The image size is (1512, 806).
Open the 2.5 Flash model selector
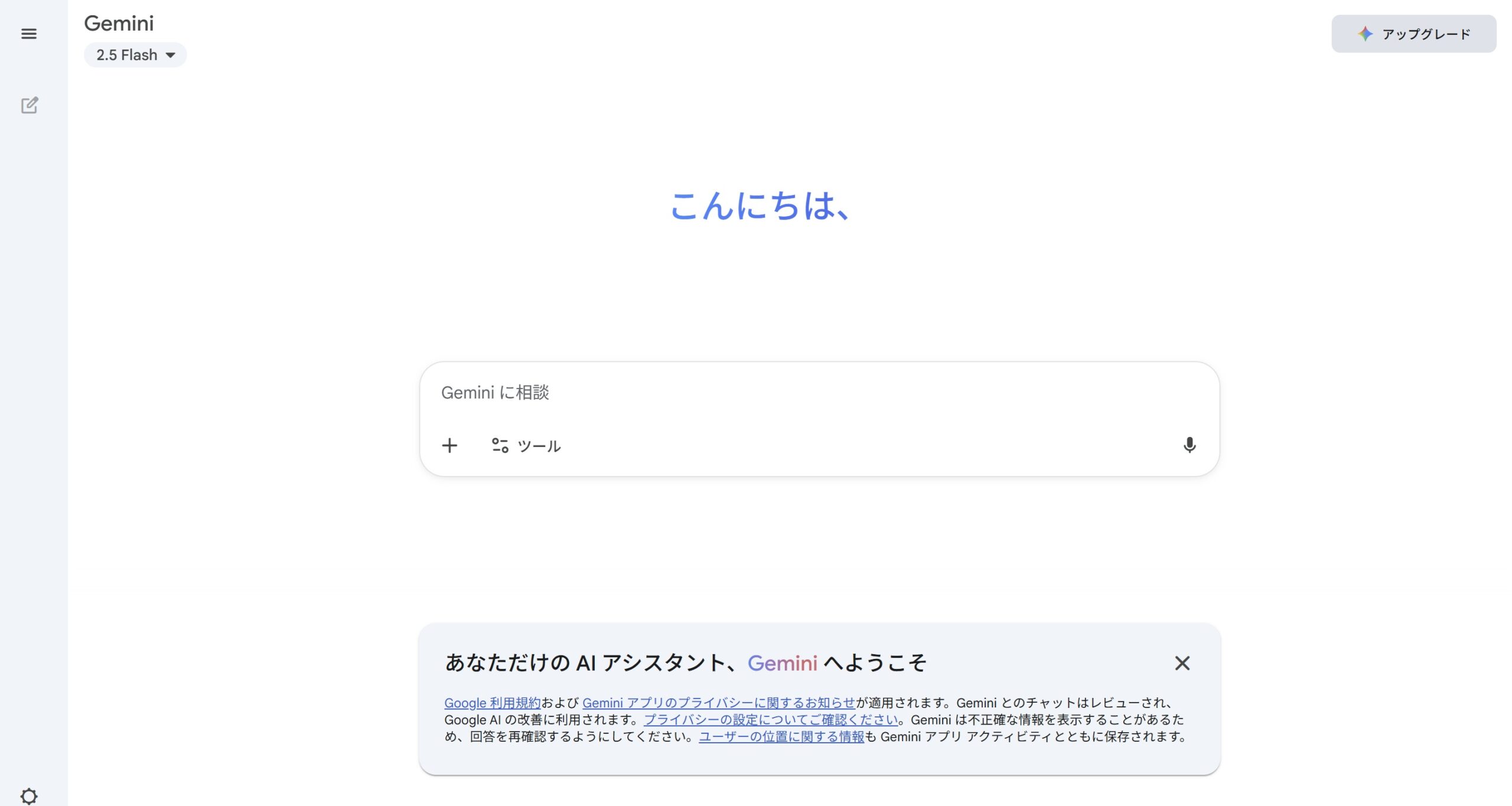(127, 55)
